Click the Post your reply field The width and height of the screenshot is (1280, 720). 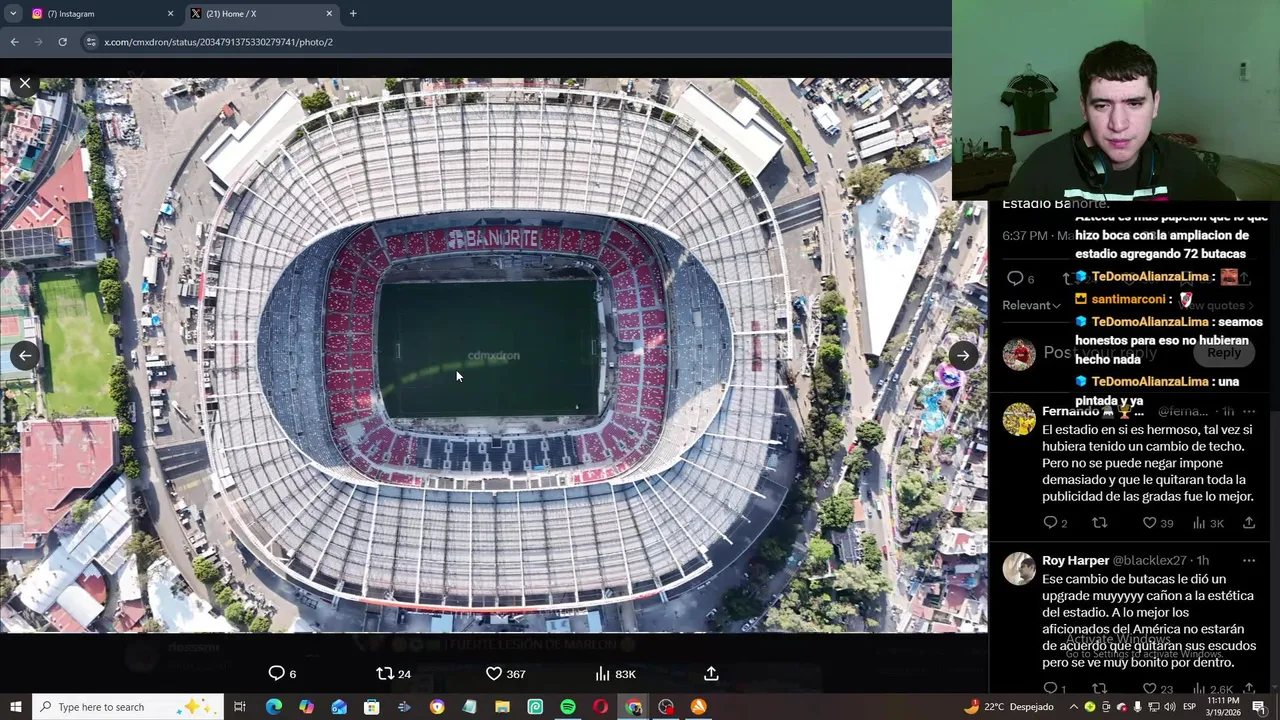(x=1100, y=353)
